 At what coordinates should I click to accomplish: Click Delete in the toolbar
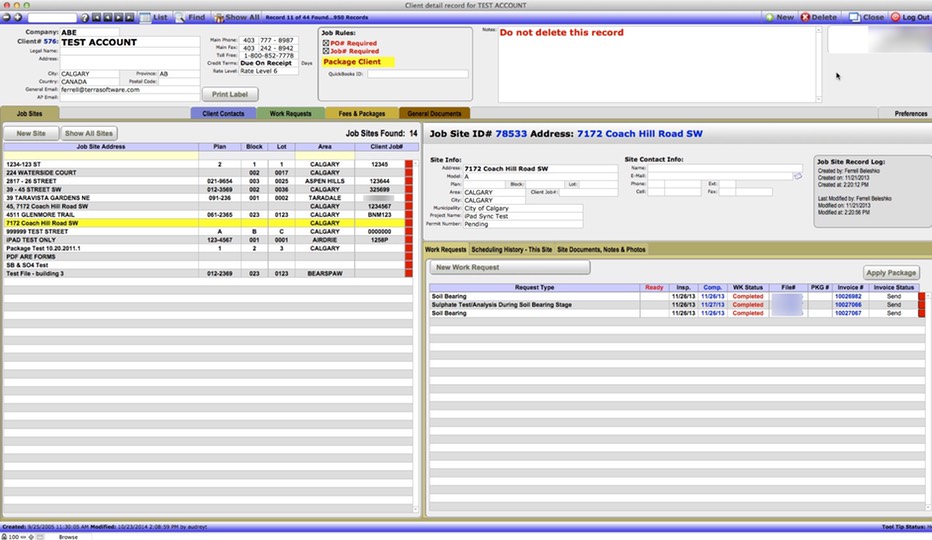pyautogui.click(x=819, y=17)
